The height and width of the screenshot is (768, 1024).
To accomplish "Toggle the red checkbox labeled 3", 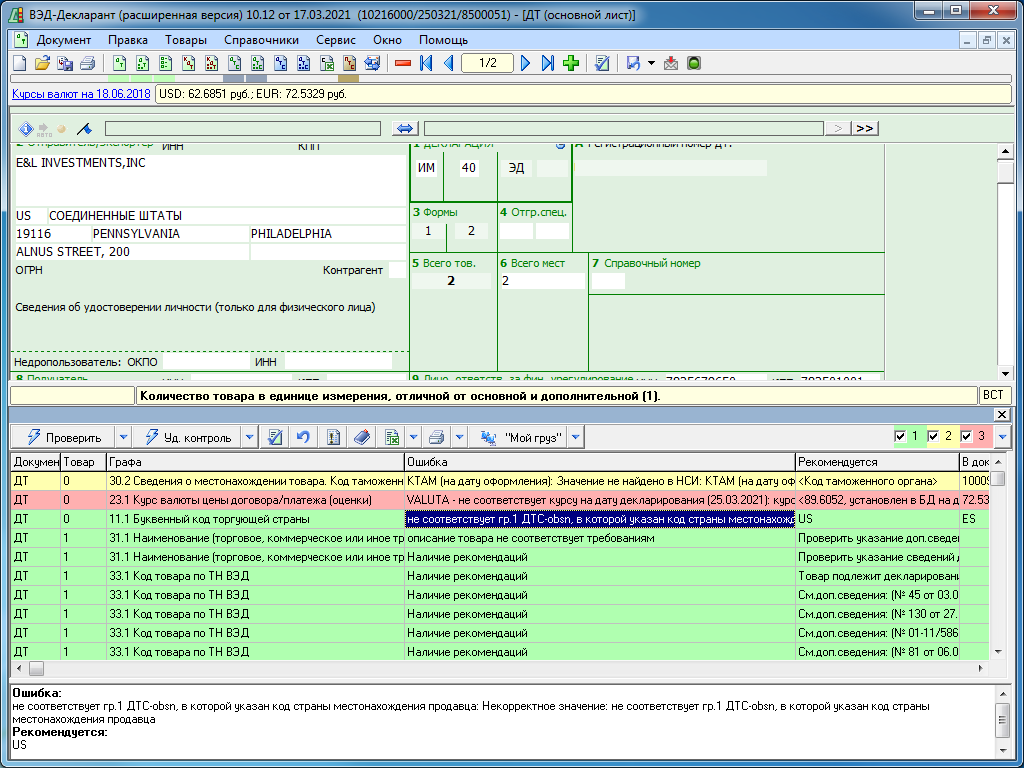I will click(966, 437).
